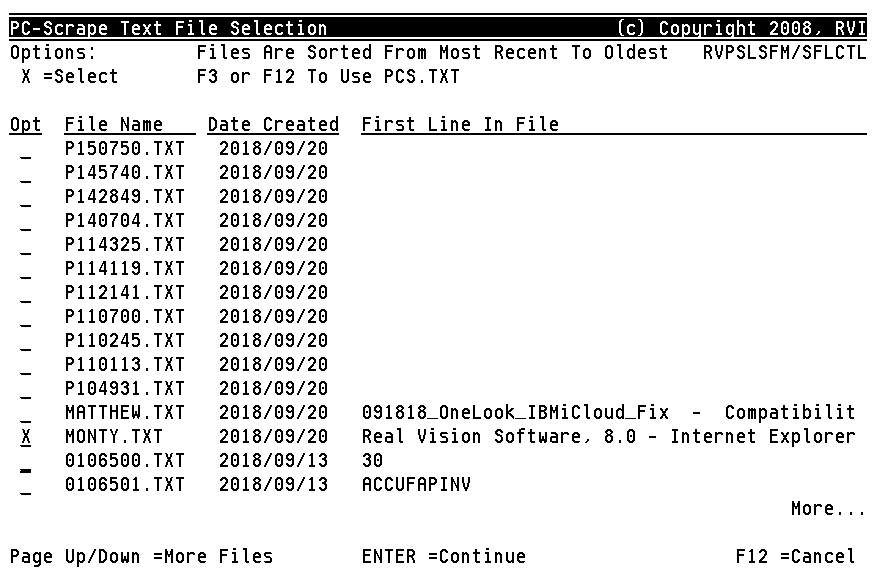Select the option field for P150750.TXT
This screenshot has height=568, width=874.
[26, 149]
